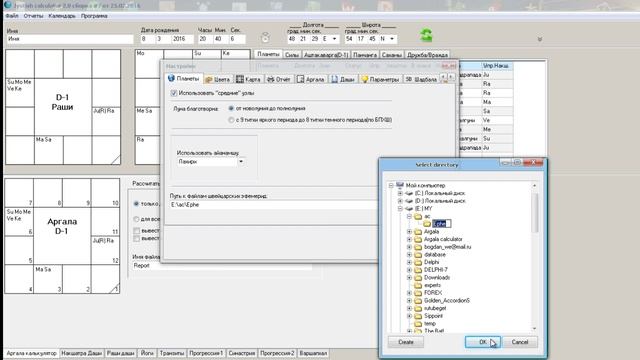Viewport: 640px width, 360px height.
Task: Click the clock icon next to time fields
Action: point(265,38)
